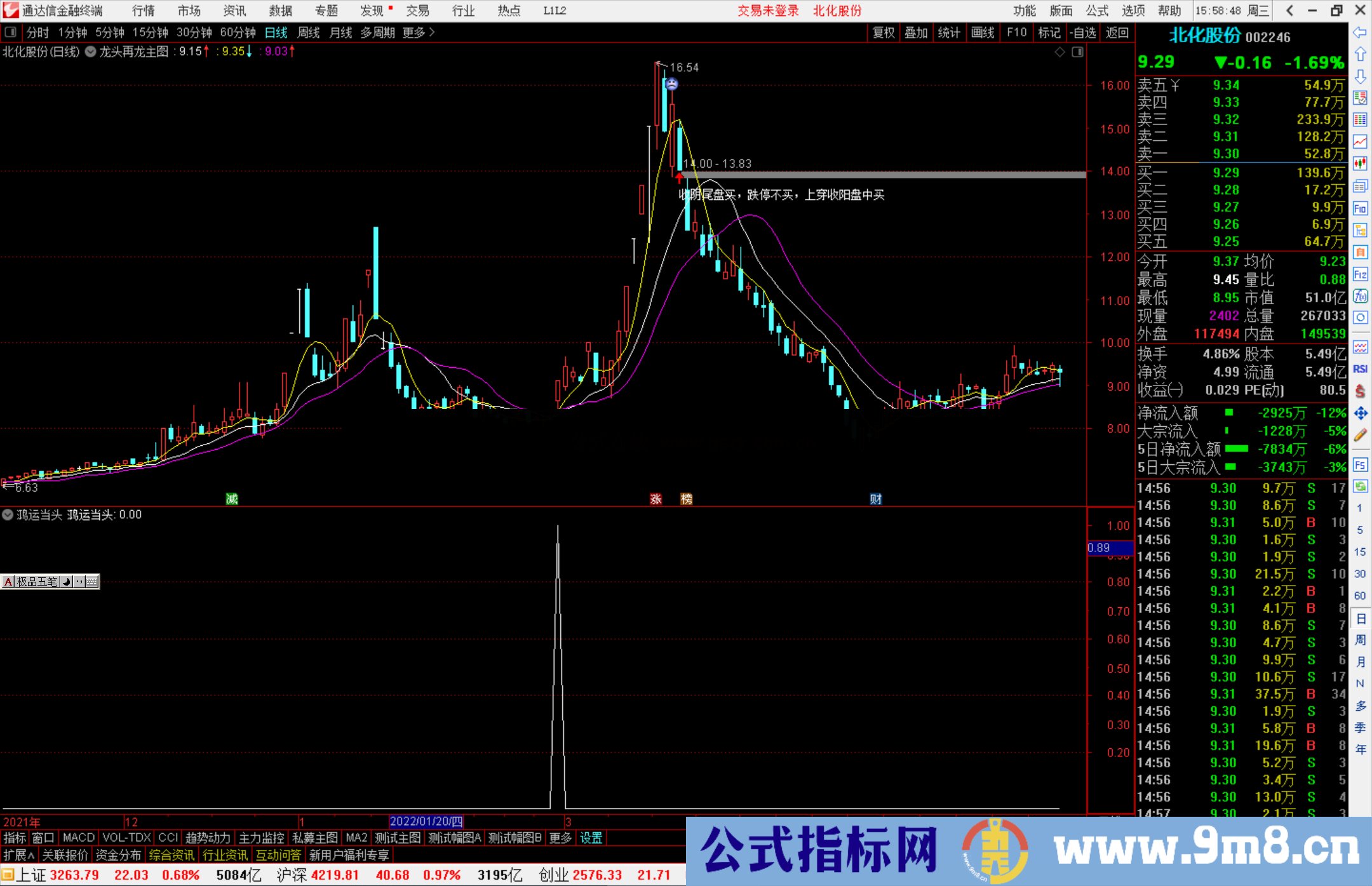Open the watchlist checkmark table icon

(x=1360, y=98)
